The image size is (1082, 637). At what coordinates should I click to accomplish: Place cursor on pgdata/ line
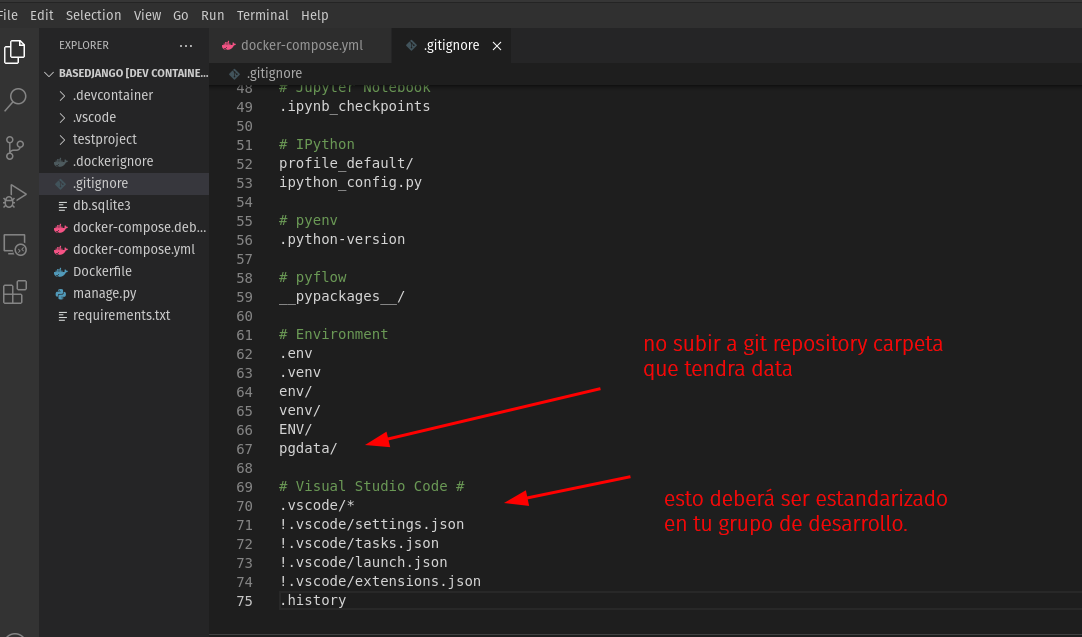pyautogui.click(x=308, y=449)
